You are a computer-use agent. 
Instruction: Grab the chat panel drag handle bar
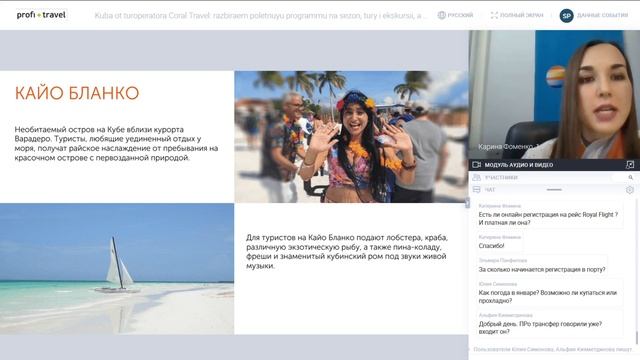tap(554, 189)
